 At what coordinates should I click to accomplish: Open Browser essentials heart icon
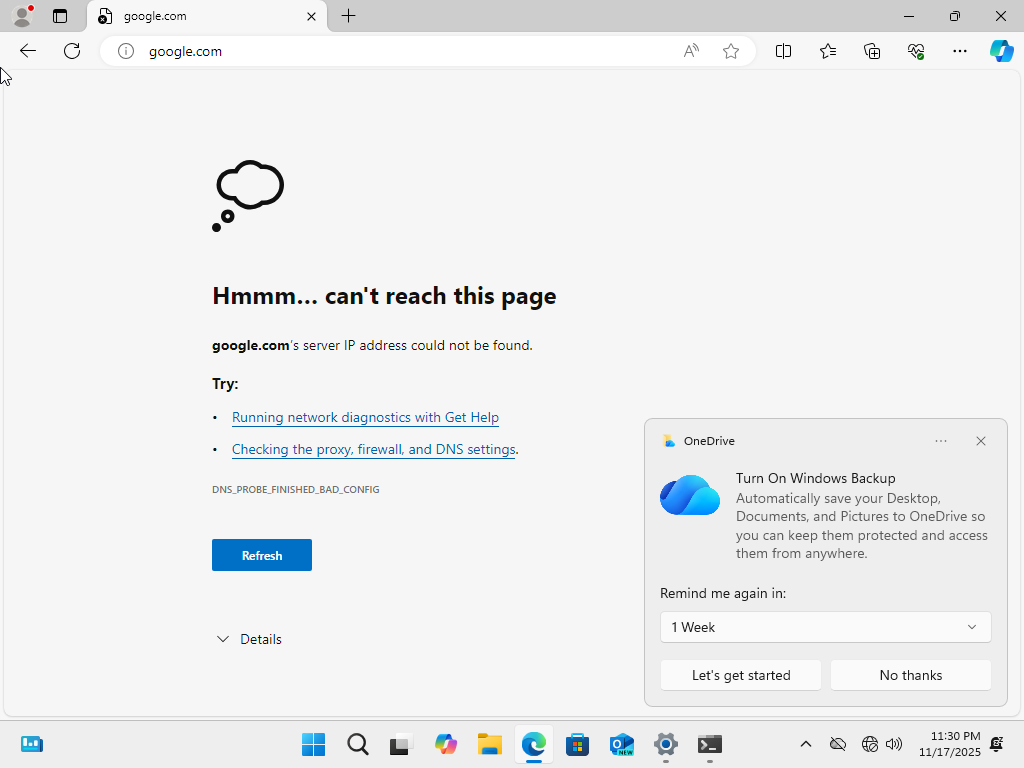[x=916, y=51]
